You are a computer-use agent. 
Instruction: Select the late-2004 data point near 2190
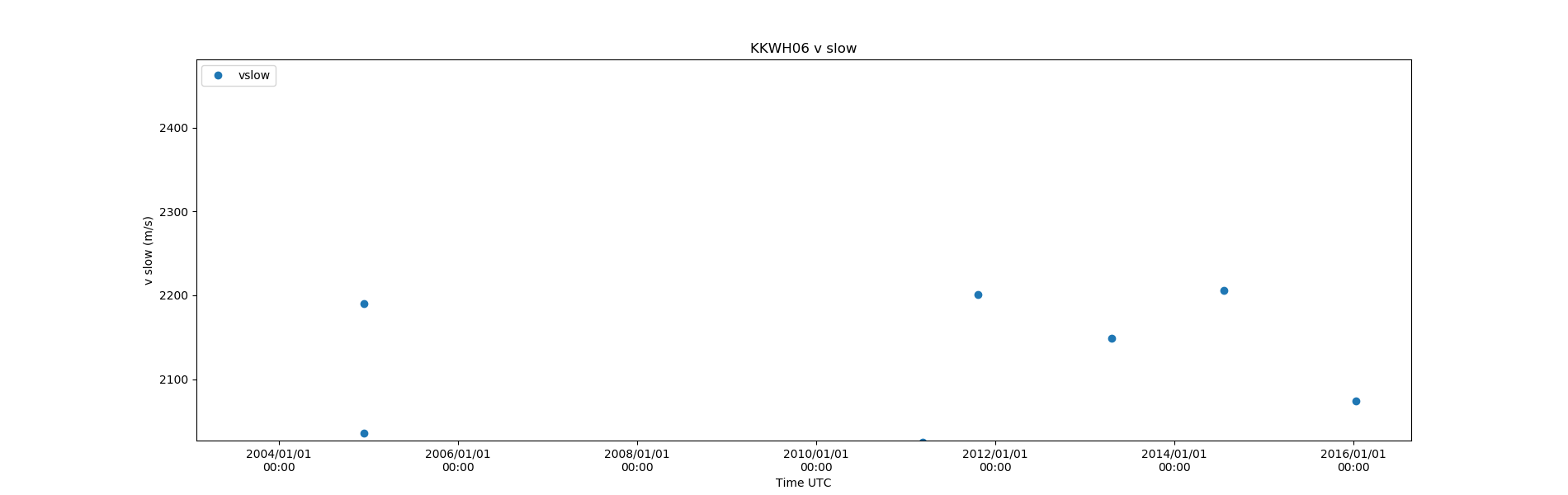tap(364, 304)
